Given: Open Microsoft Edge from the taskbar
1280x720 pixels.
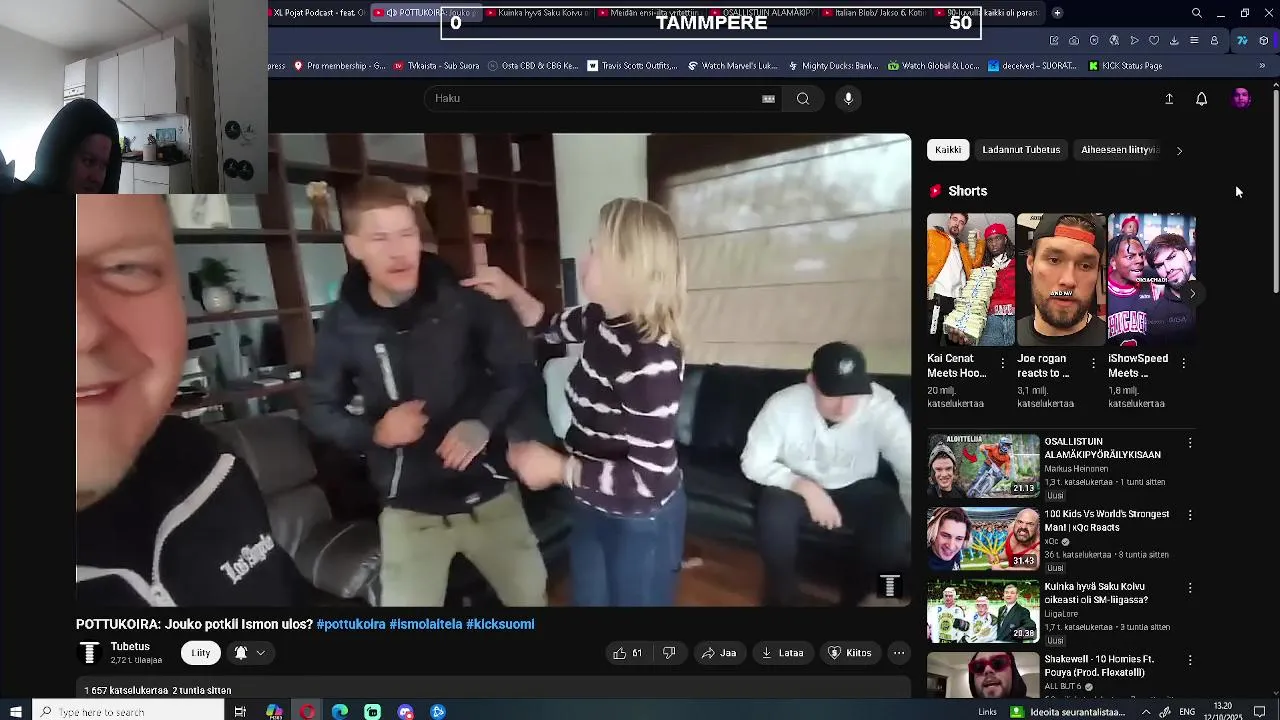Looking at the screenshot, I should point(340,711).
